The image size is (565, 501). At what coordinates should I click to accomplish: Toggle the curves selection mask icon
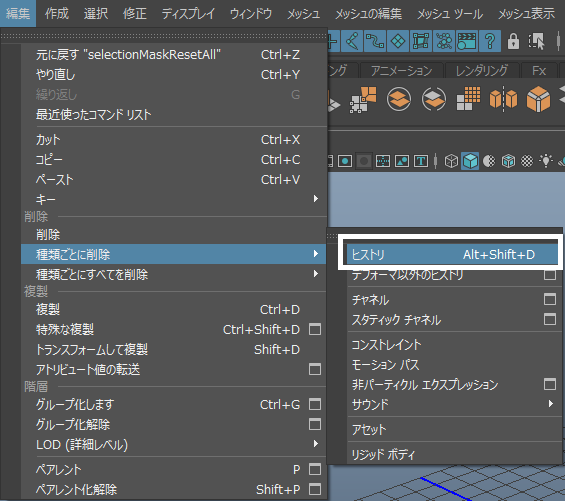tap(375, 41)
